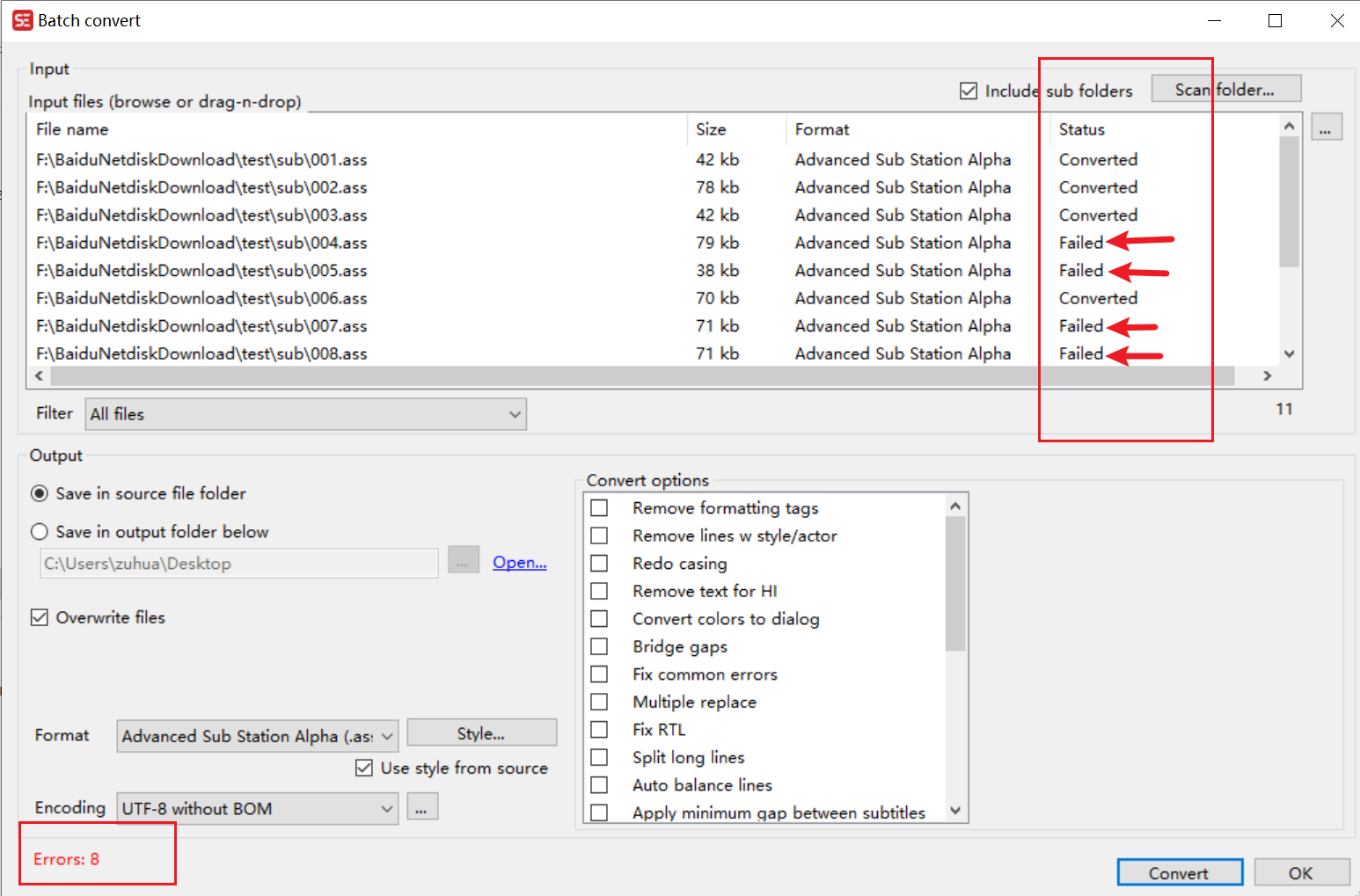This screenshot has width=1360, height=896.
Task: Enable Remove formatting tags
Action: coord(600,507)
